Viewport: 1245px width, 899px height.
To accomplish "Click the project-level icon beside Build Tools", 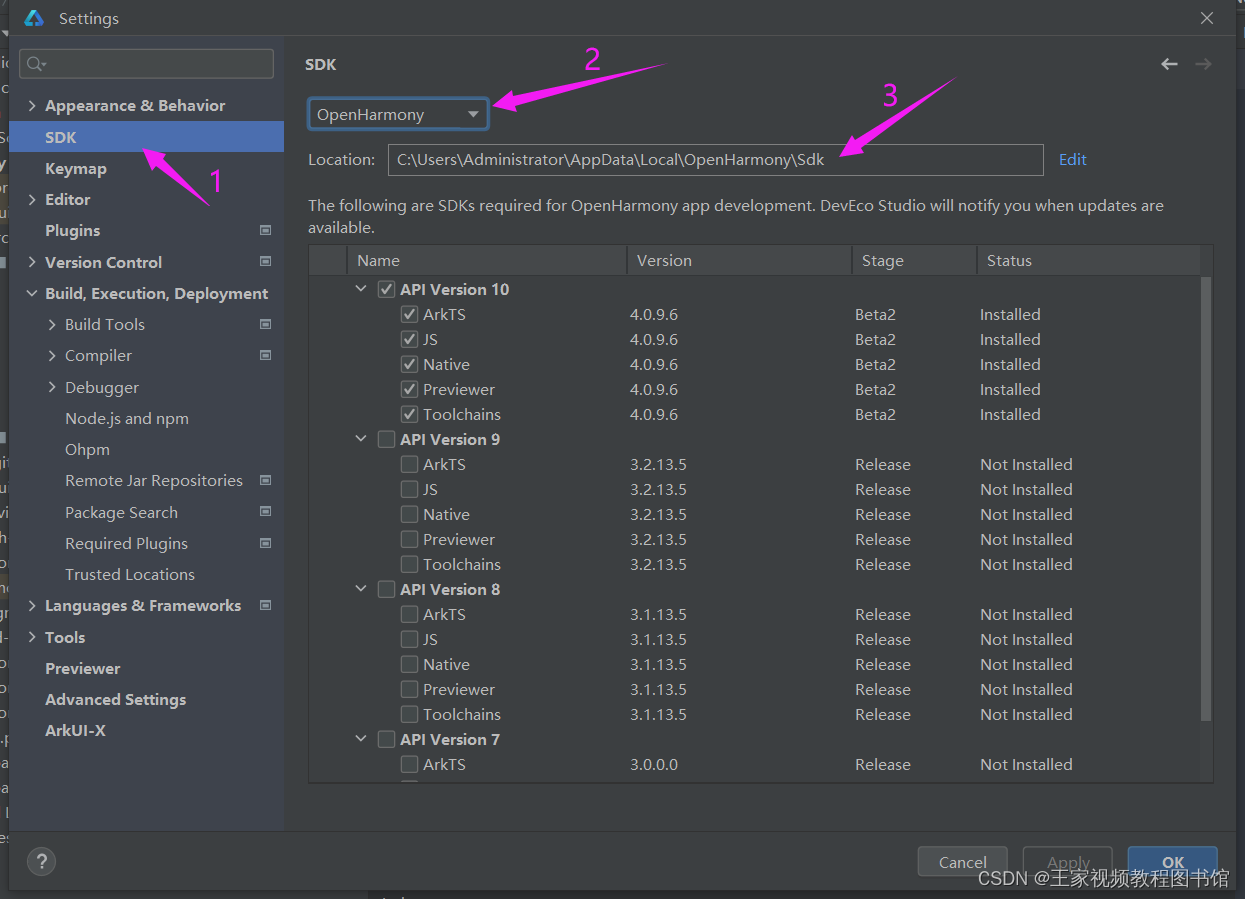I will [x=265, y=324].
